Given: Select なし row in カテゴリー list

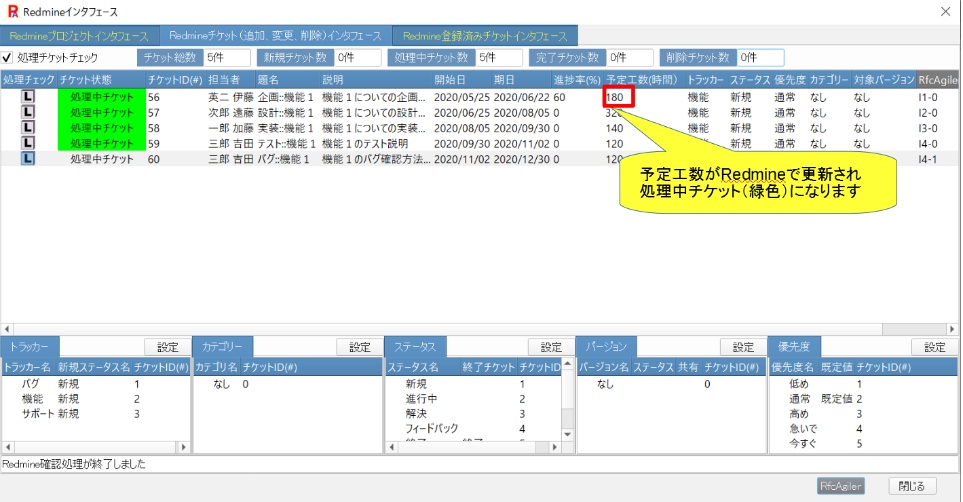Looking at the screenshot, I should coord(287,384).
